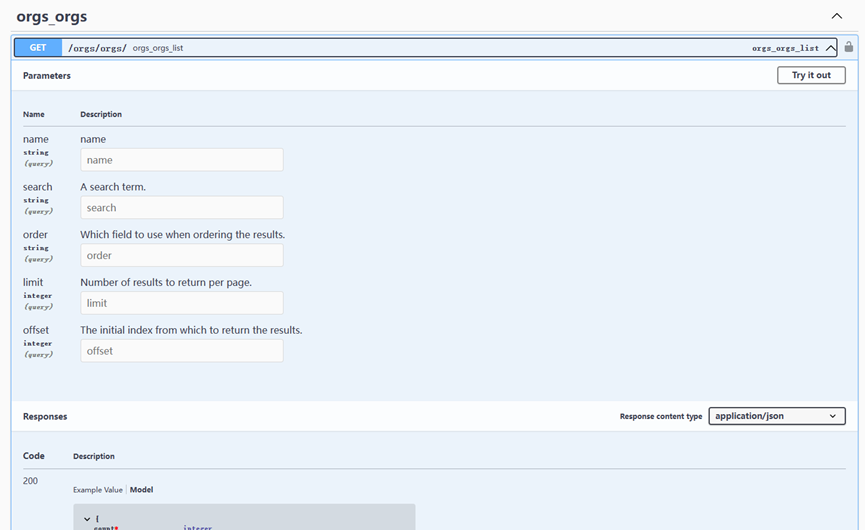Switch to the Example Value tab
The image size is (865, 530).
tap(97, 490)
